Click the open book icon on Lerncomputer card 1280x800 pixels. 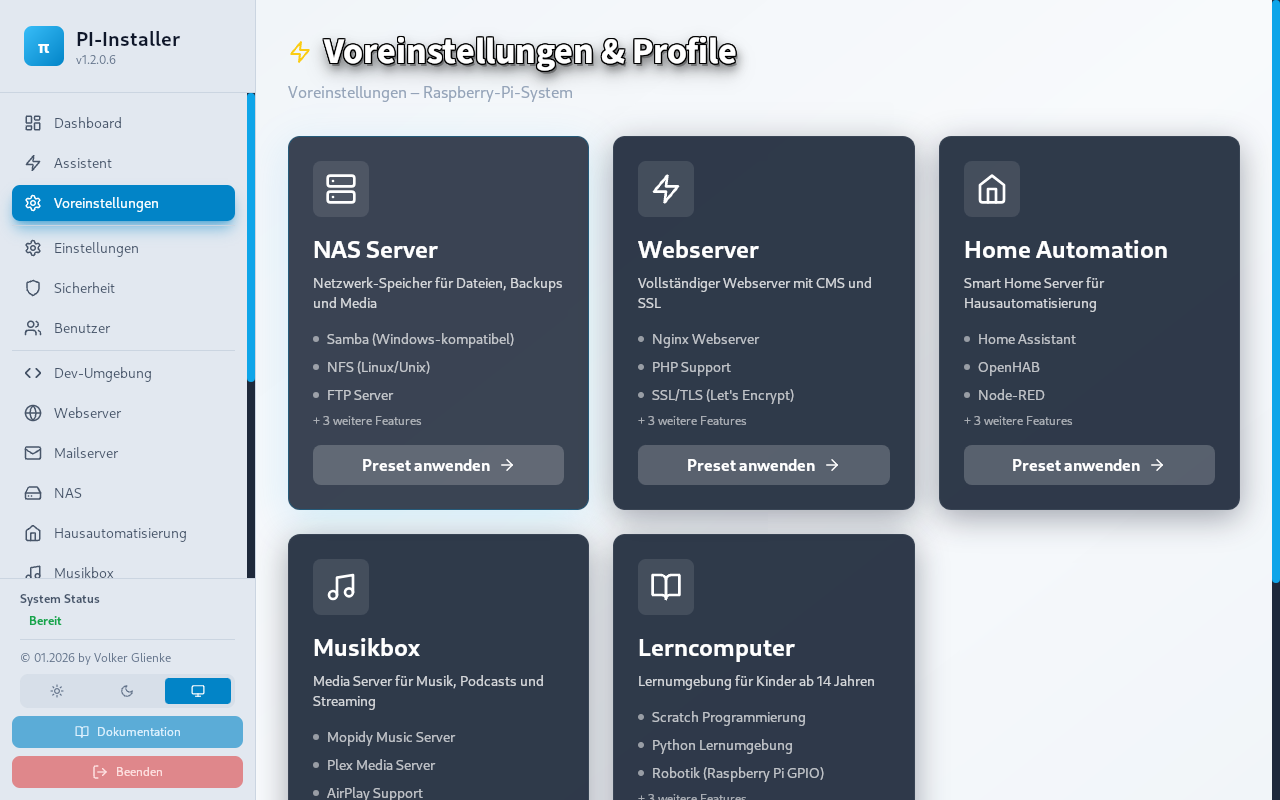666,587
